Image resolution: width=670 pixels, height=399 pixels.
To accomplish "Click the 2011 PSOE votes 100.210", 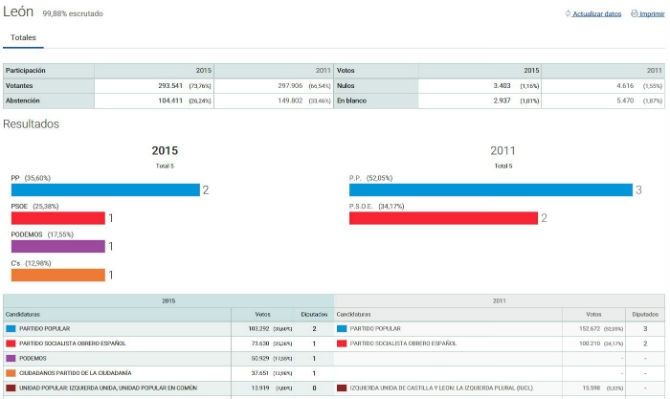I will tap(590, 343).
